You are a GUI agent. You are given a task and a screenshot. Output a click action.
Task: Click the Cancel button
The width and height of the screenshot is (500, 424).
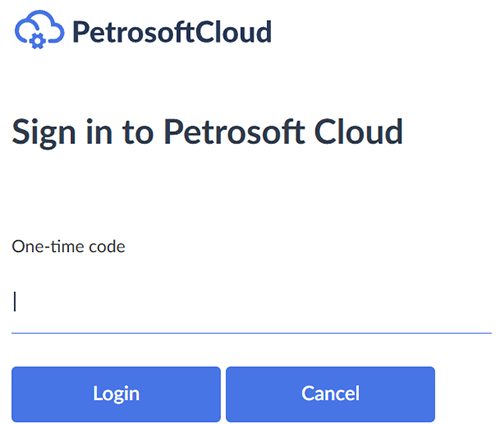coord(330,394)
